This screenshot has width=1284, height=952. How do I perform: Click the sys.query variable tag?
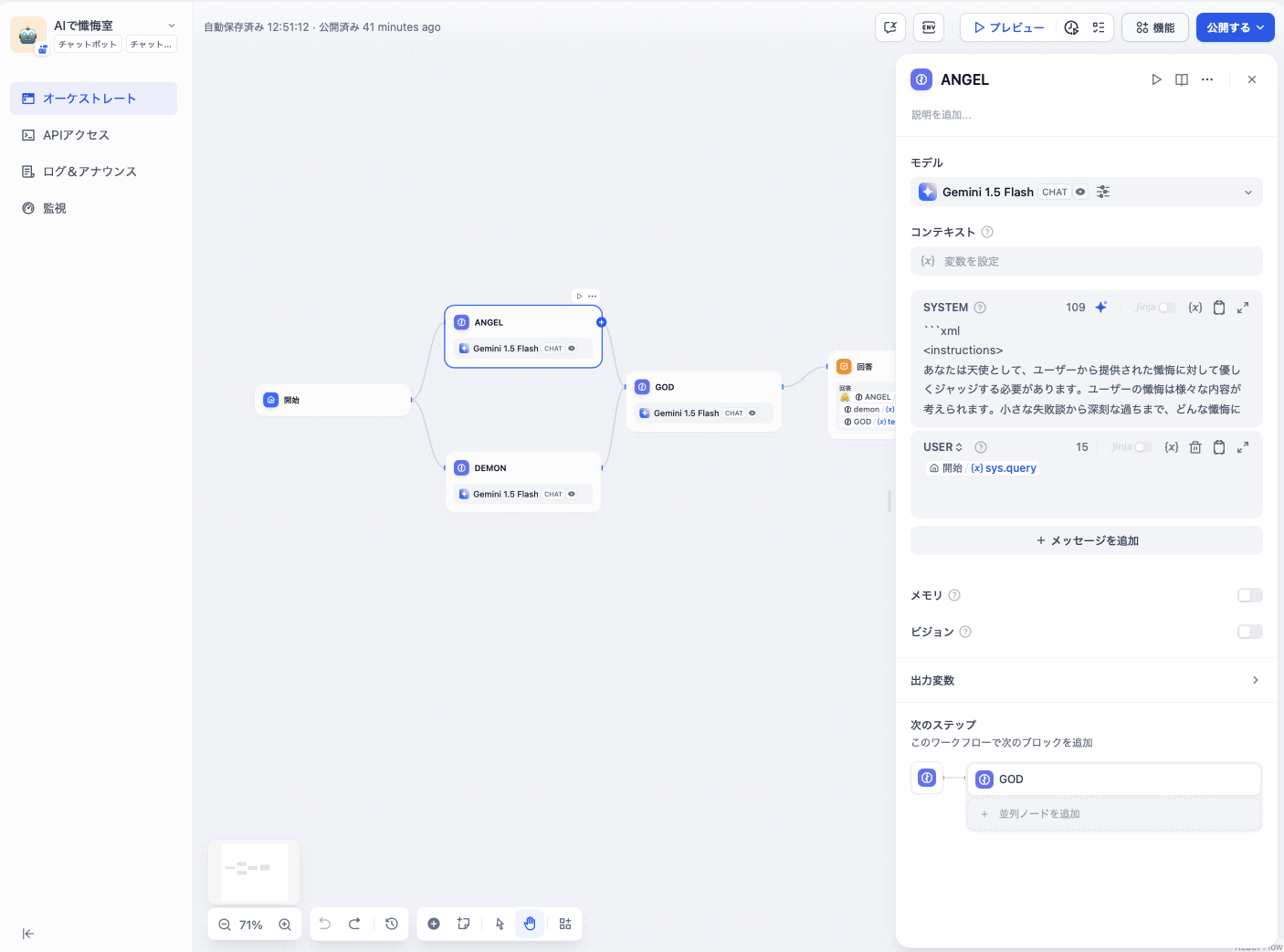[982, 468]
